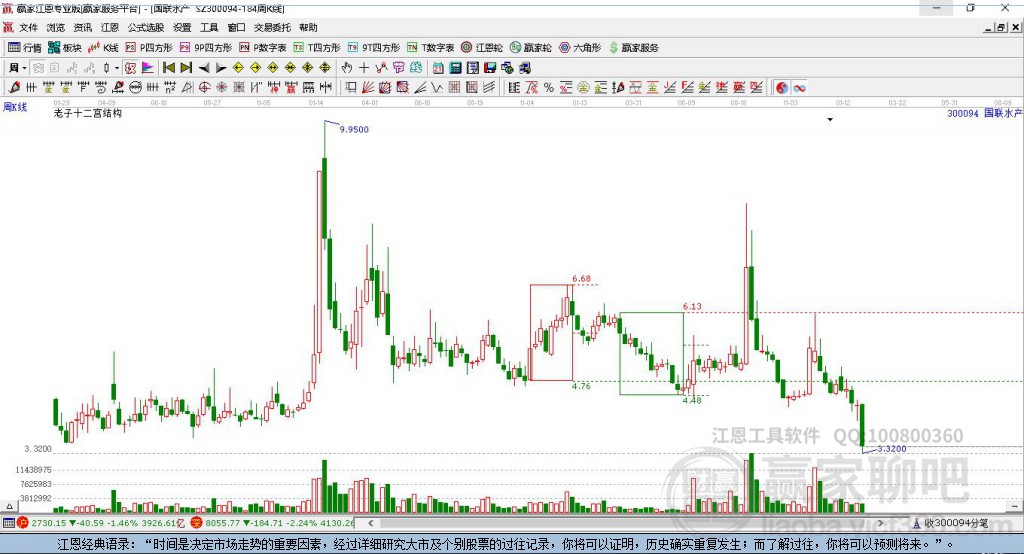Viewport: 1024px width, 554px height.
Task: Open the 六角形 hexagon chart tool
Action: click(x=580, y=48)
